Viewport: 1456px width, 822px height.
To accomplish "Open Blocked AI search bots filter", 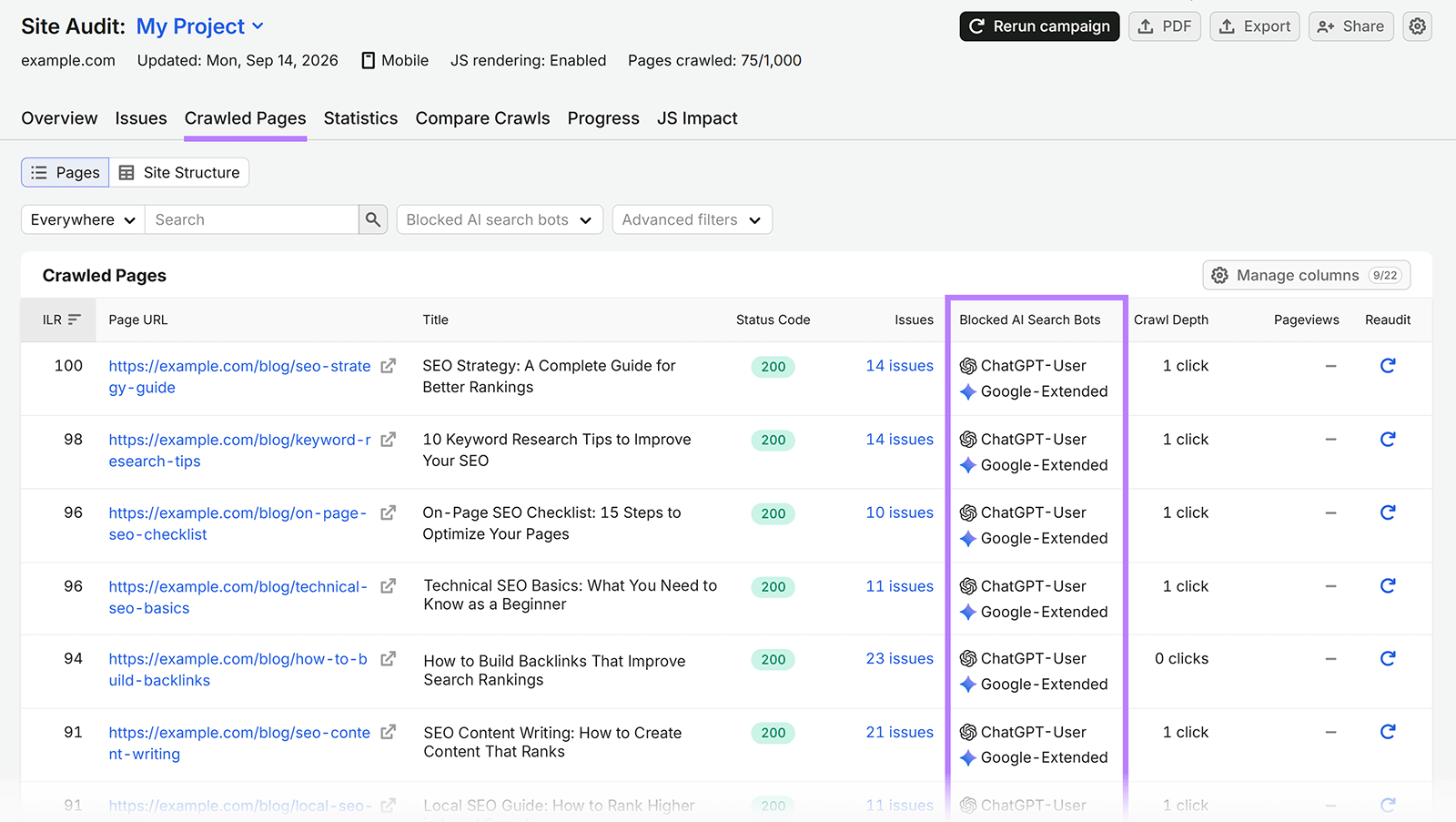I will (x=500, y=219).
